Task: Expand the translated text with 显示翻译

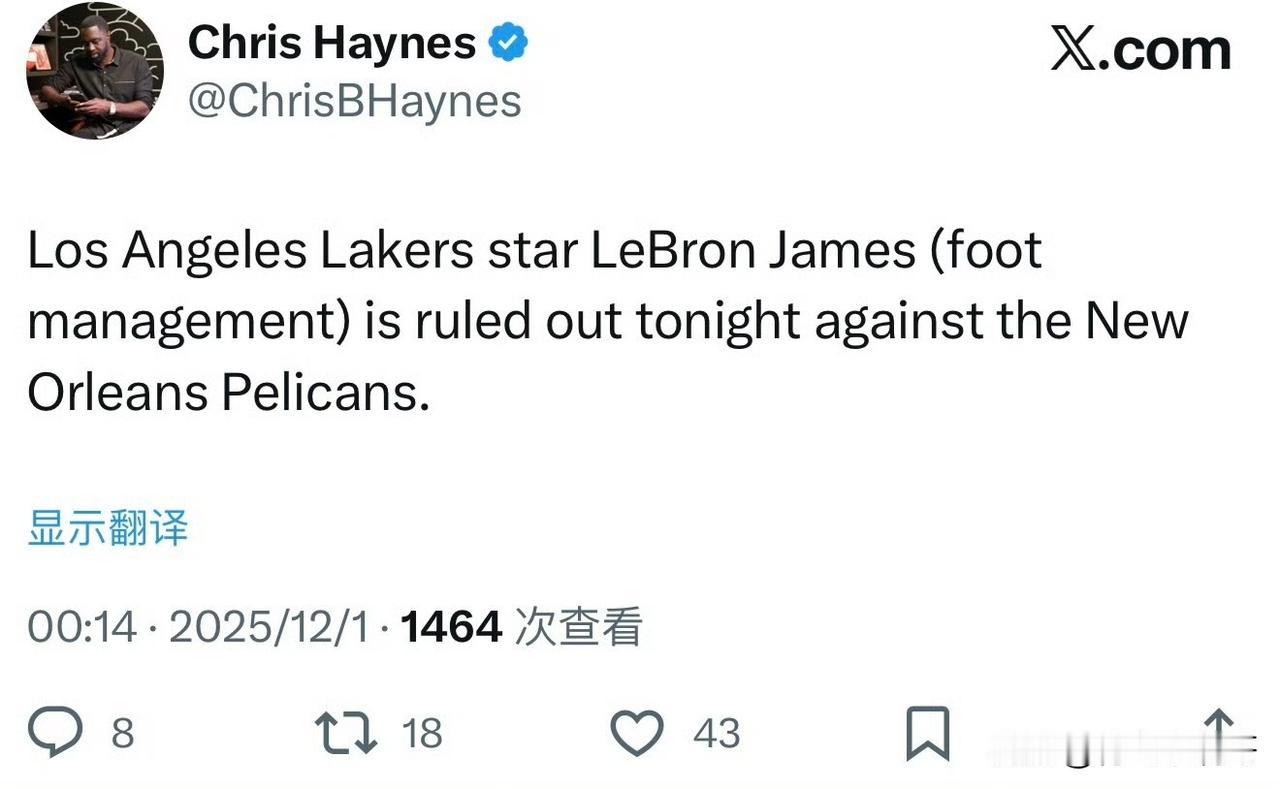Action: 106,530
